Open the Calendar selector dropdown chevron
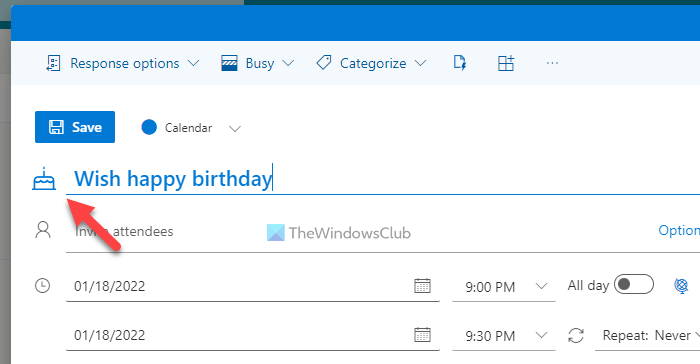The height and width of the screenshot is (364, 700). 235,129
